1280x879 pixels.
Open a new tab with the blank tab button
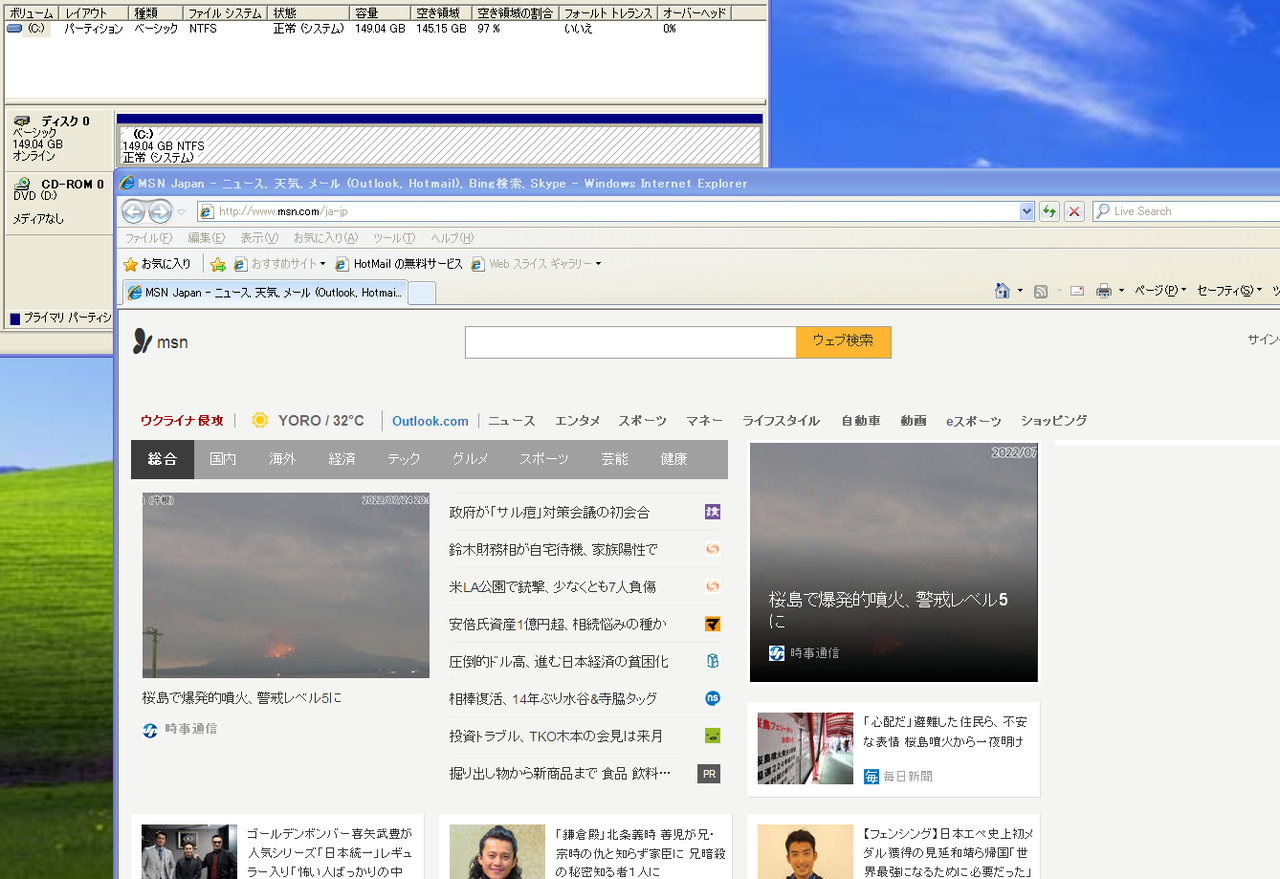tap(422, 293)
